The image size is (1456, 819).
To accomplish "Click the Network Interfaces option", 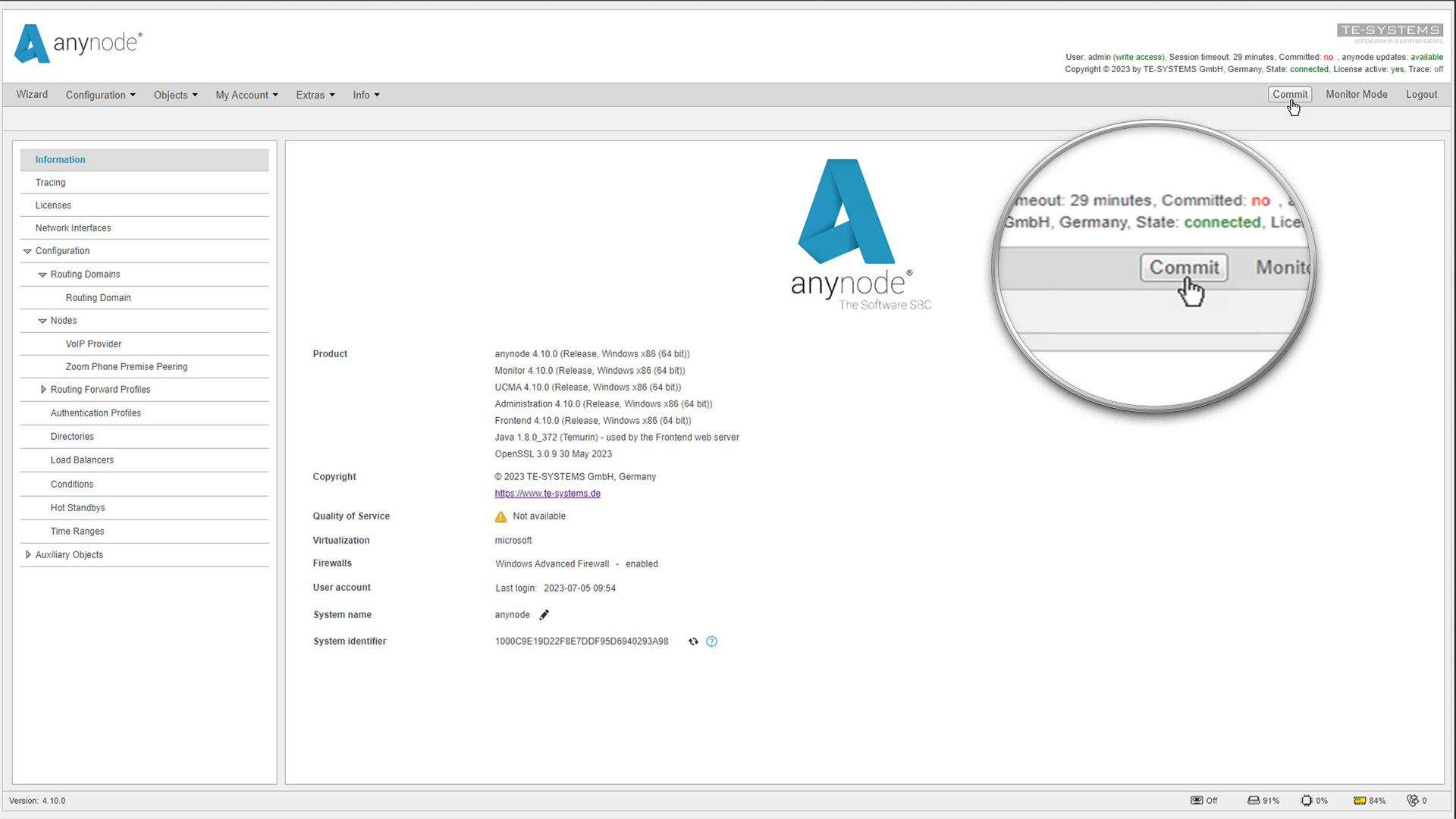I will point(73,228).
